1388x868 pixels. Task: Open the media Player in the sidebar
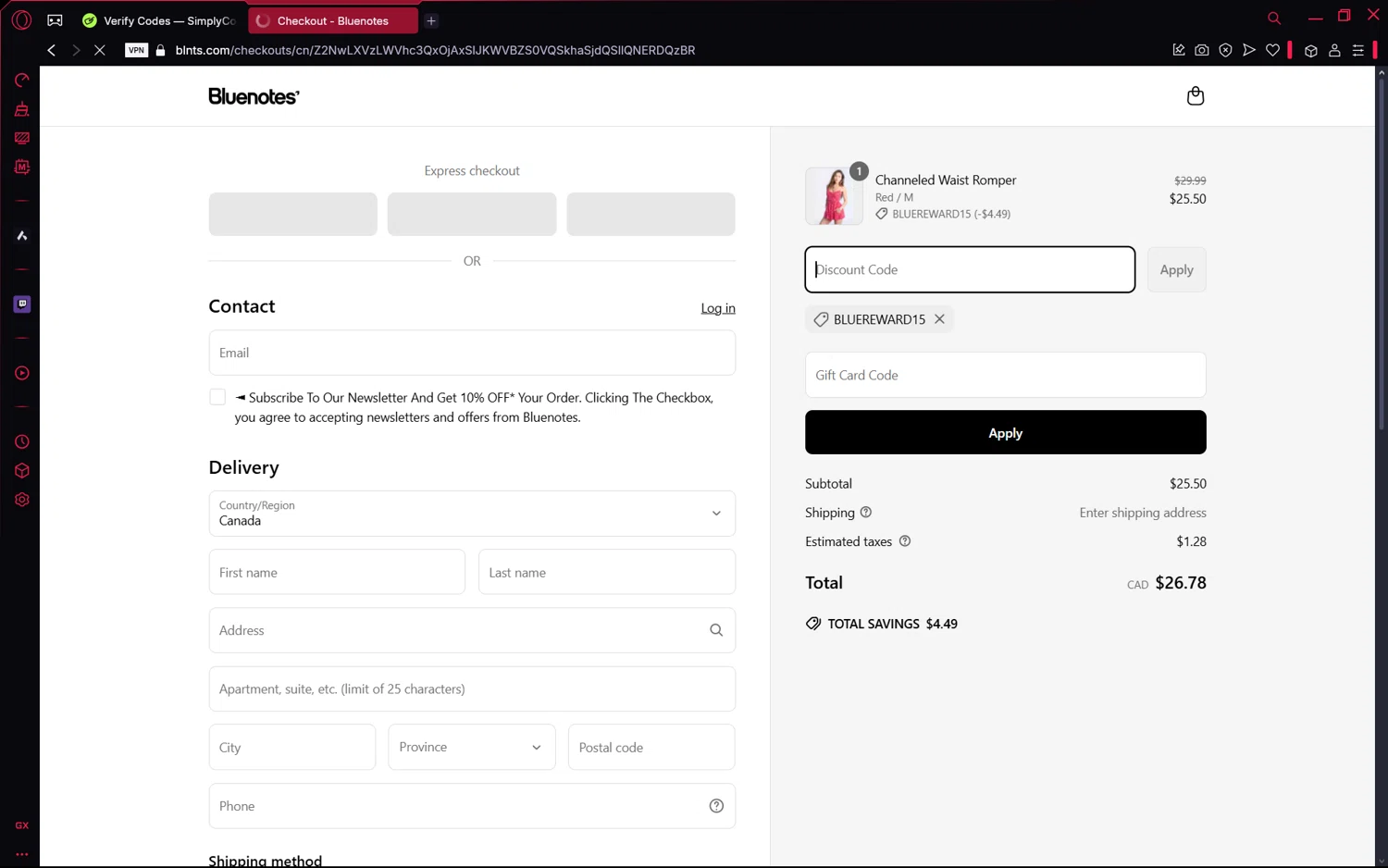click(x=22, y=373)
